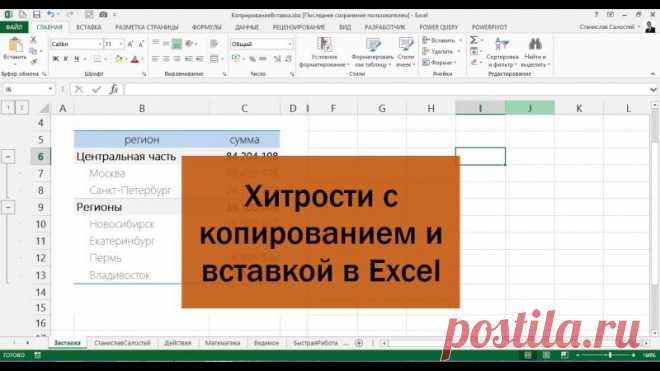Switch to Page Layout view in status bar

point(546,356)
